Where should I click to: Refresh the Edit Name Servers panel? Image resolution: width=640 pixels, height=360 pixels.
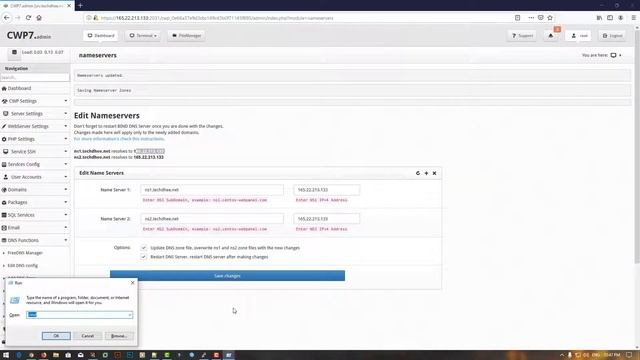tap(418, 173)
